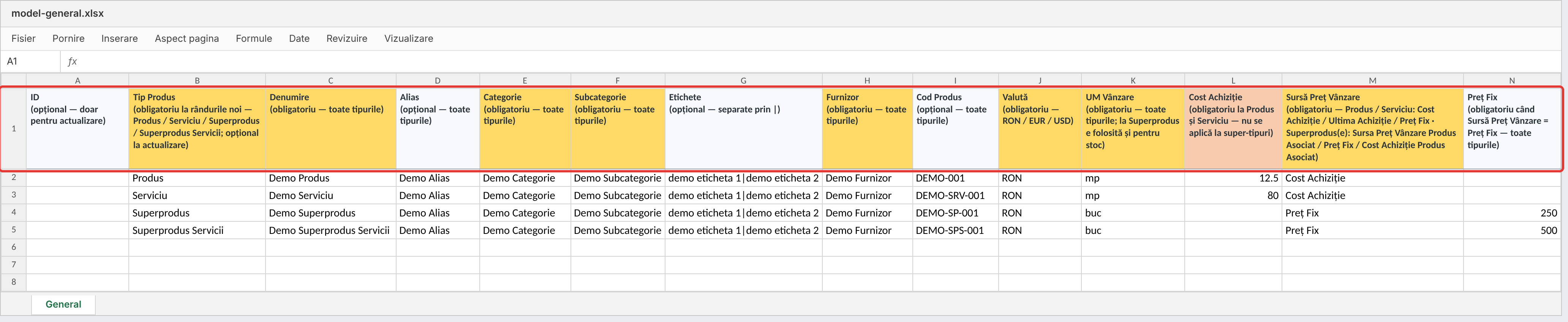The image size is (1568, 322).
Task: Click cell containing 'Demo Produs'
Action: (x=330, y=178)
